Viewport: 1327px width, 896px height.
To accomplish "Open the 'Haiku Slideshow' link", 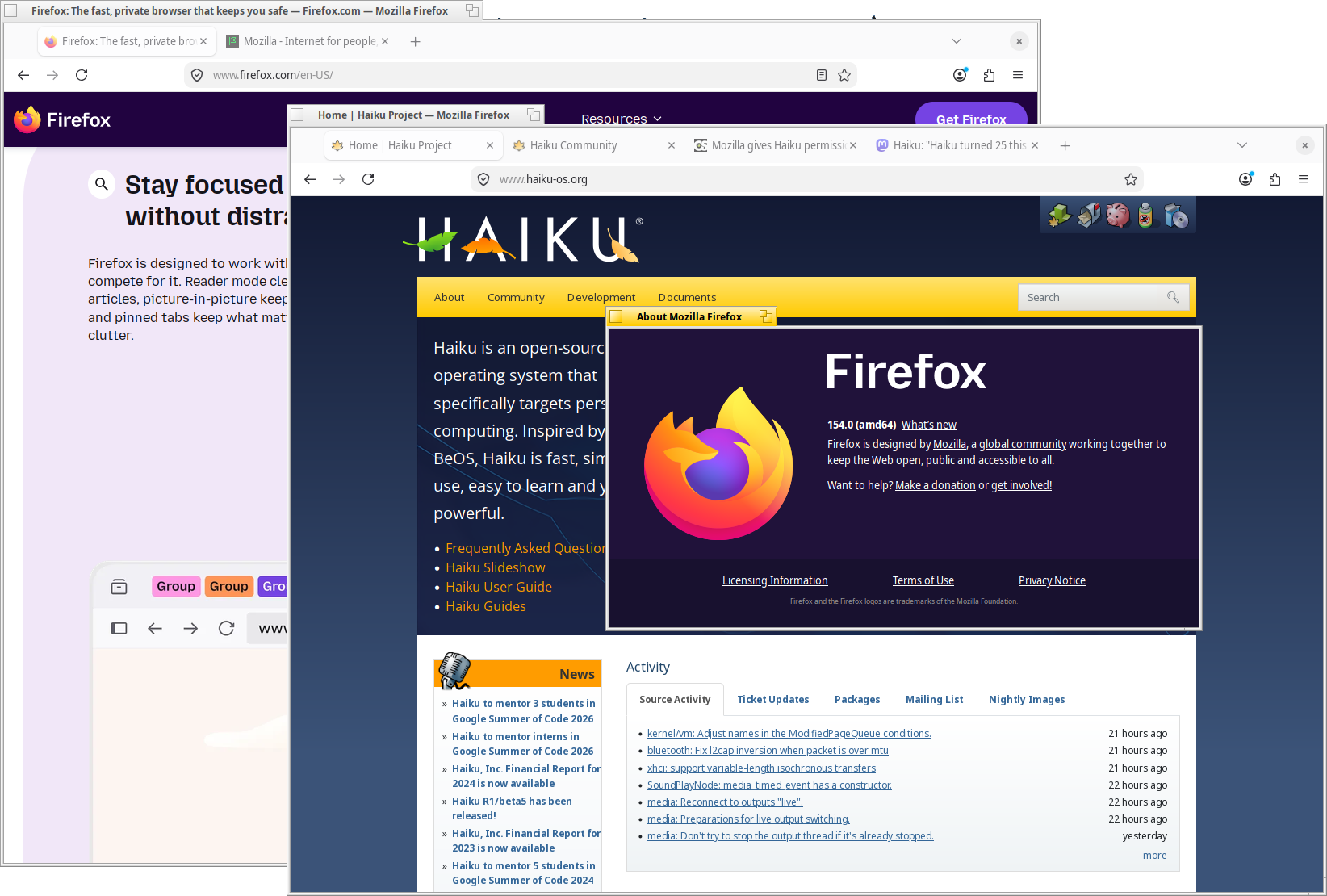I will tap(496, 567).
